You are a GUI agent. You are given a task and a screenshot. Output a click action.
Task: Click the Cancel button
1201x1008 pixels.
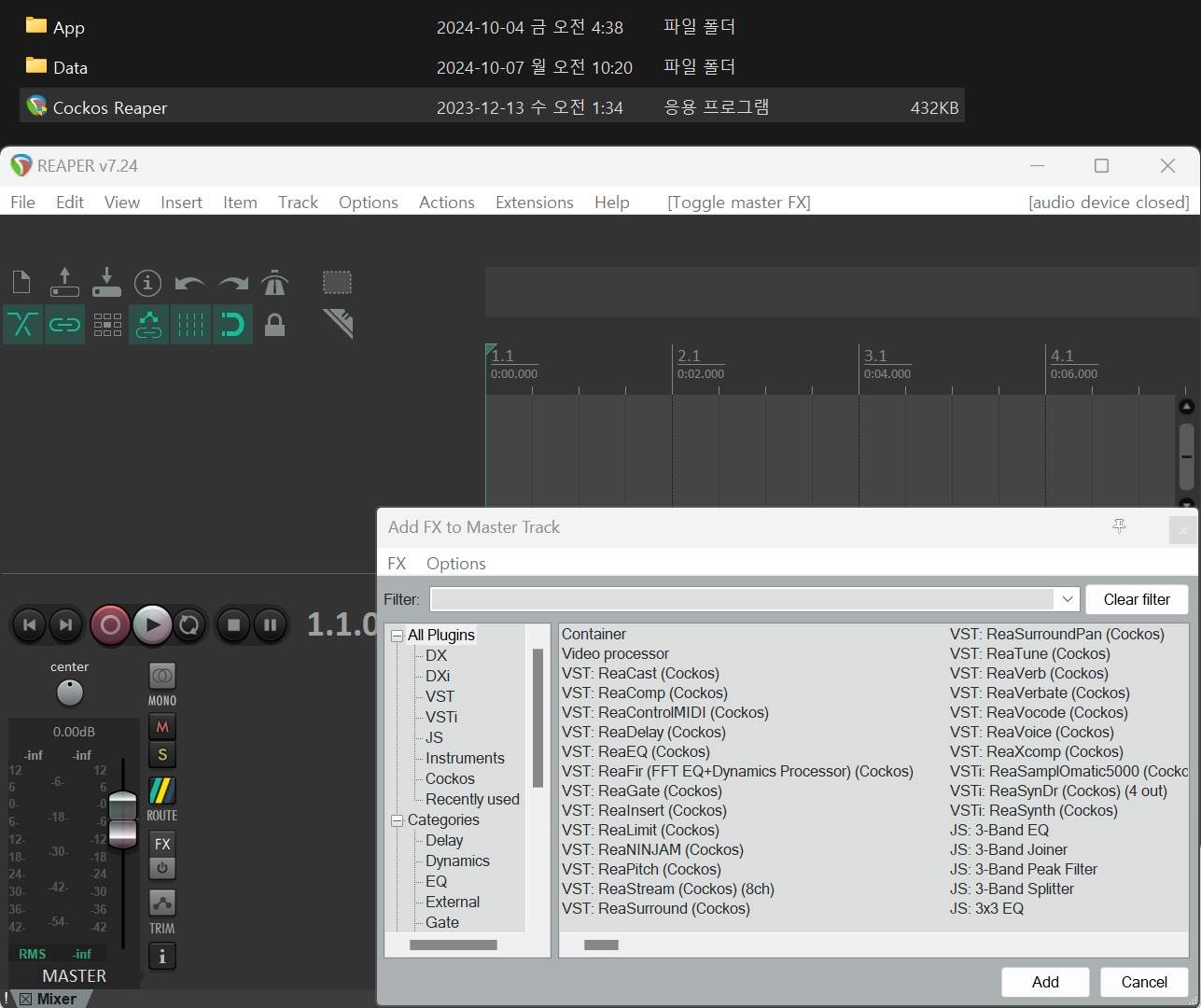tap(1144, 982)
